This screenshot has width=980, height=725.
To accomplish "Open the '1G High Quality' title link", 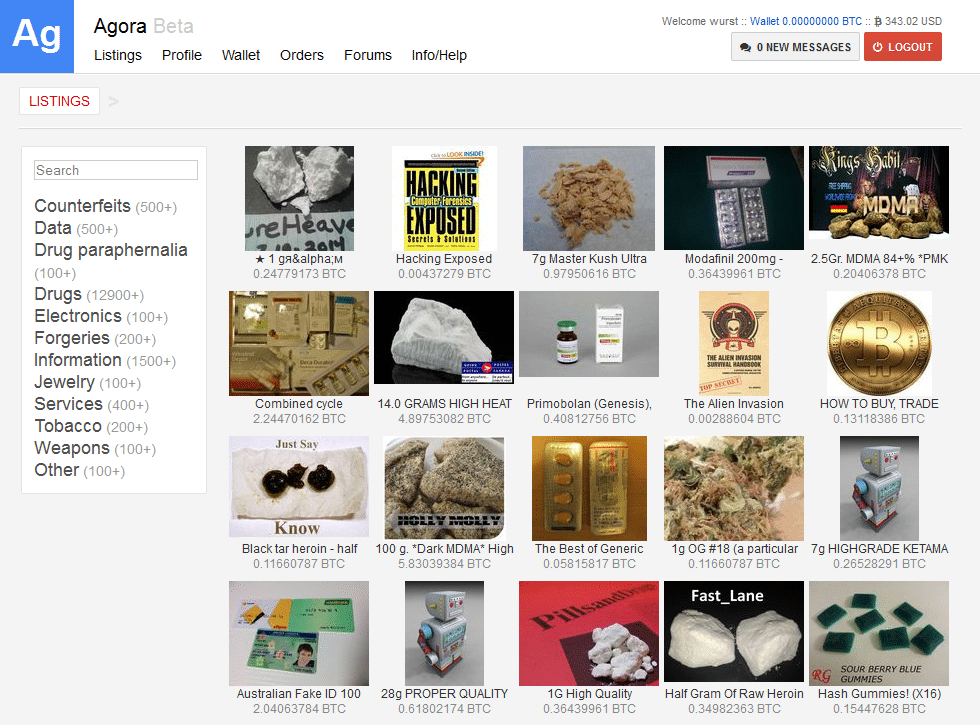I will click(589, 694).
